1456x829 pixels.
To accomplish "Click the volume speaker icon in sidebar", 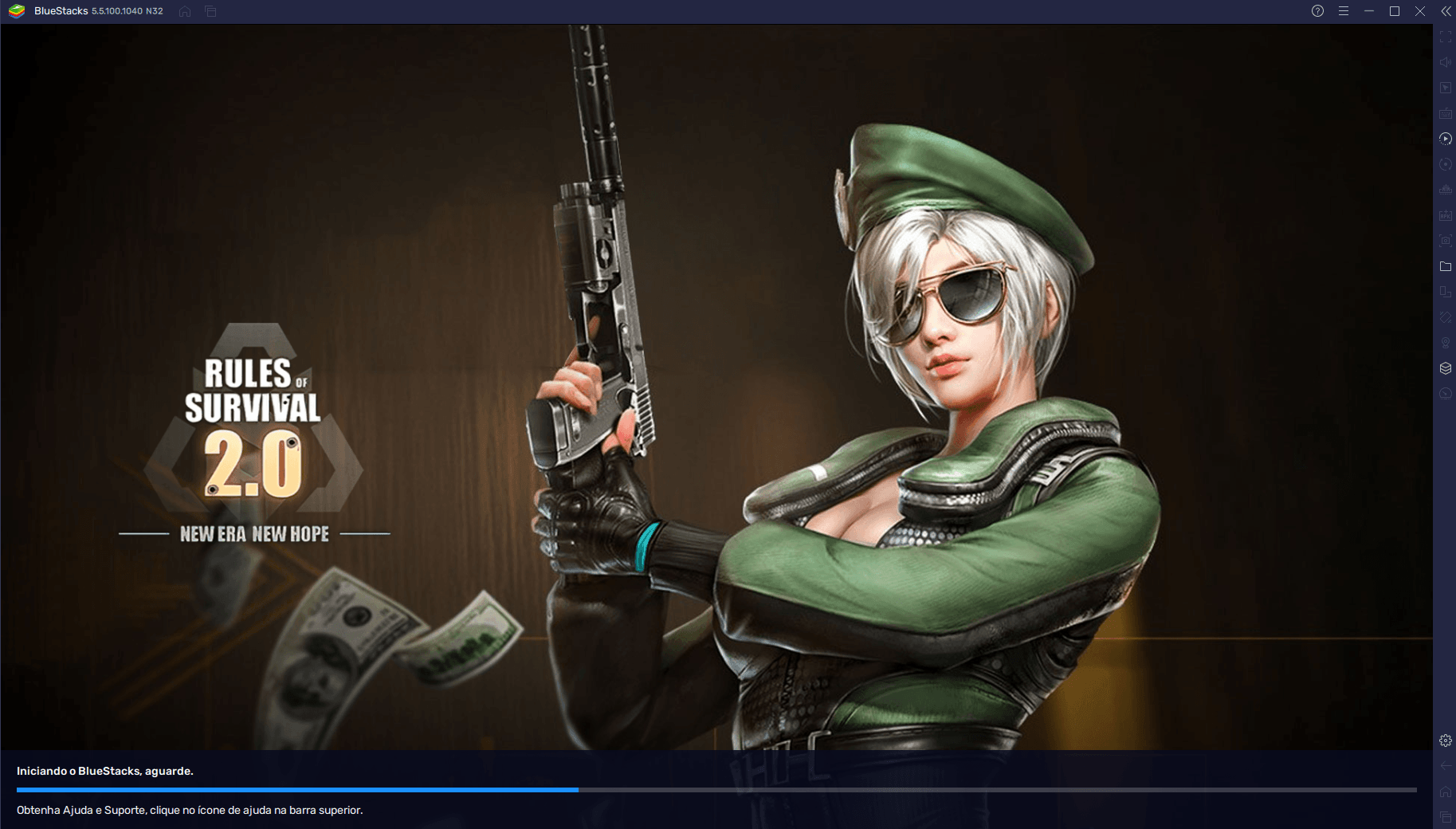I will [1446, 62].
